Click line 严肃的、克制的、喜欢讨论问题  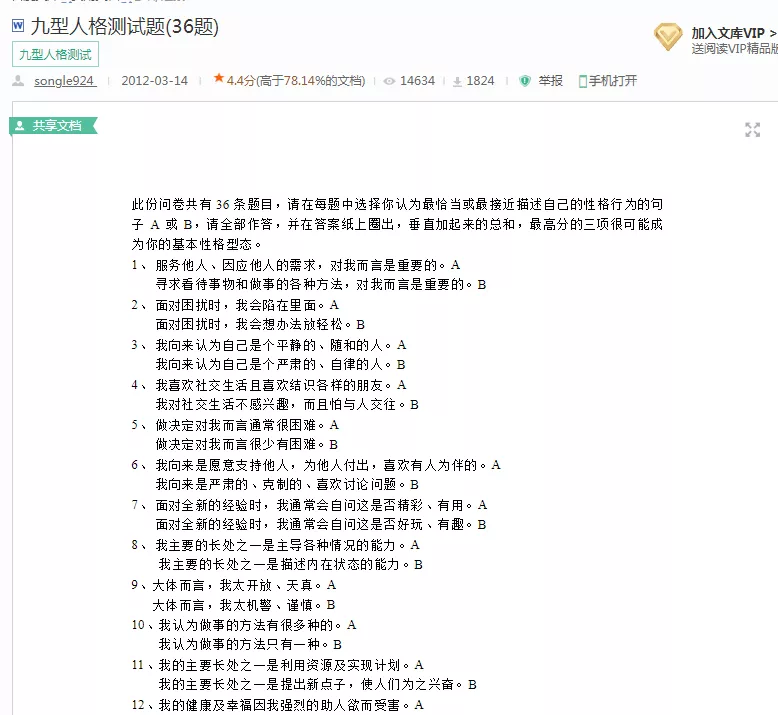click(287, 485)
